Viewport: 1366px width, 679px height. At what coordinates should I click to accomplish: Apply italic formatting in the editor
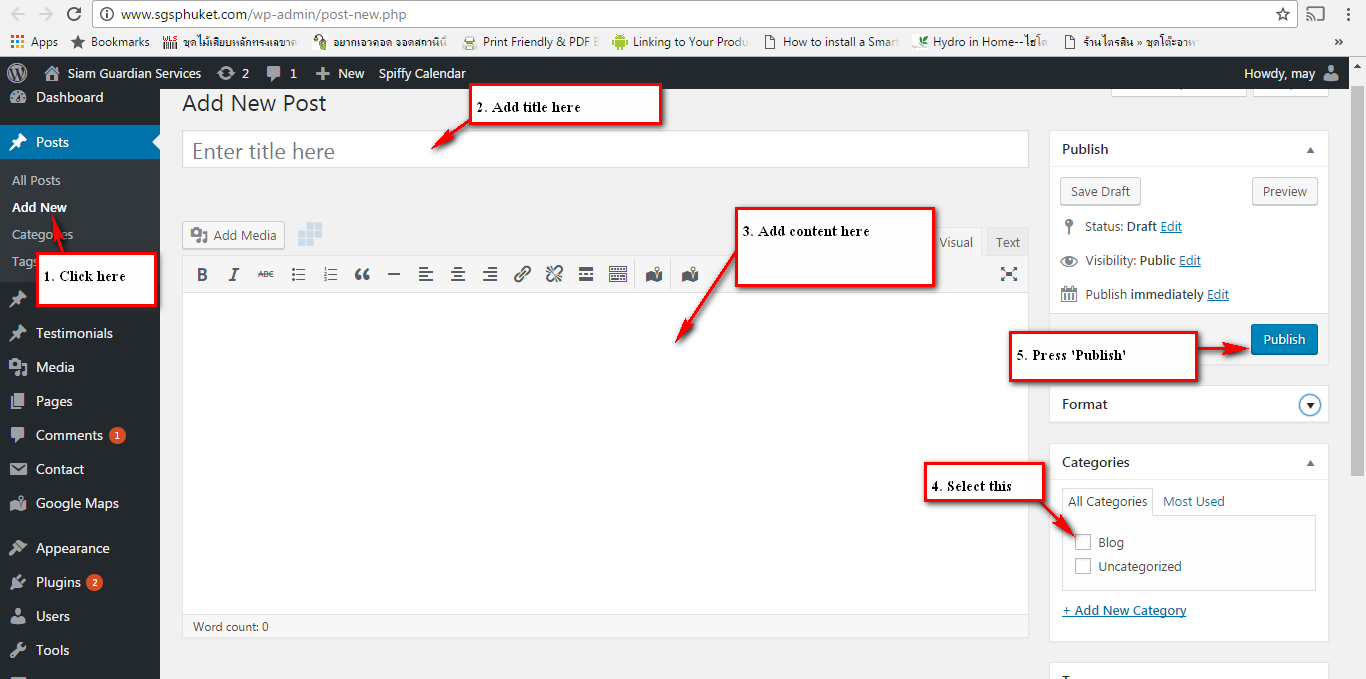click(x=234, y=274)
